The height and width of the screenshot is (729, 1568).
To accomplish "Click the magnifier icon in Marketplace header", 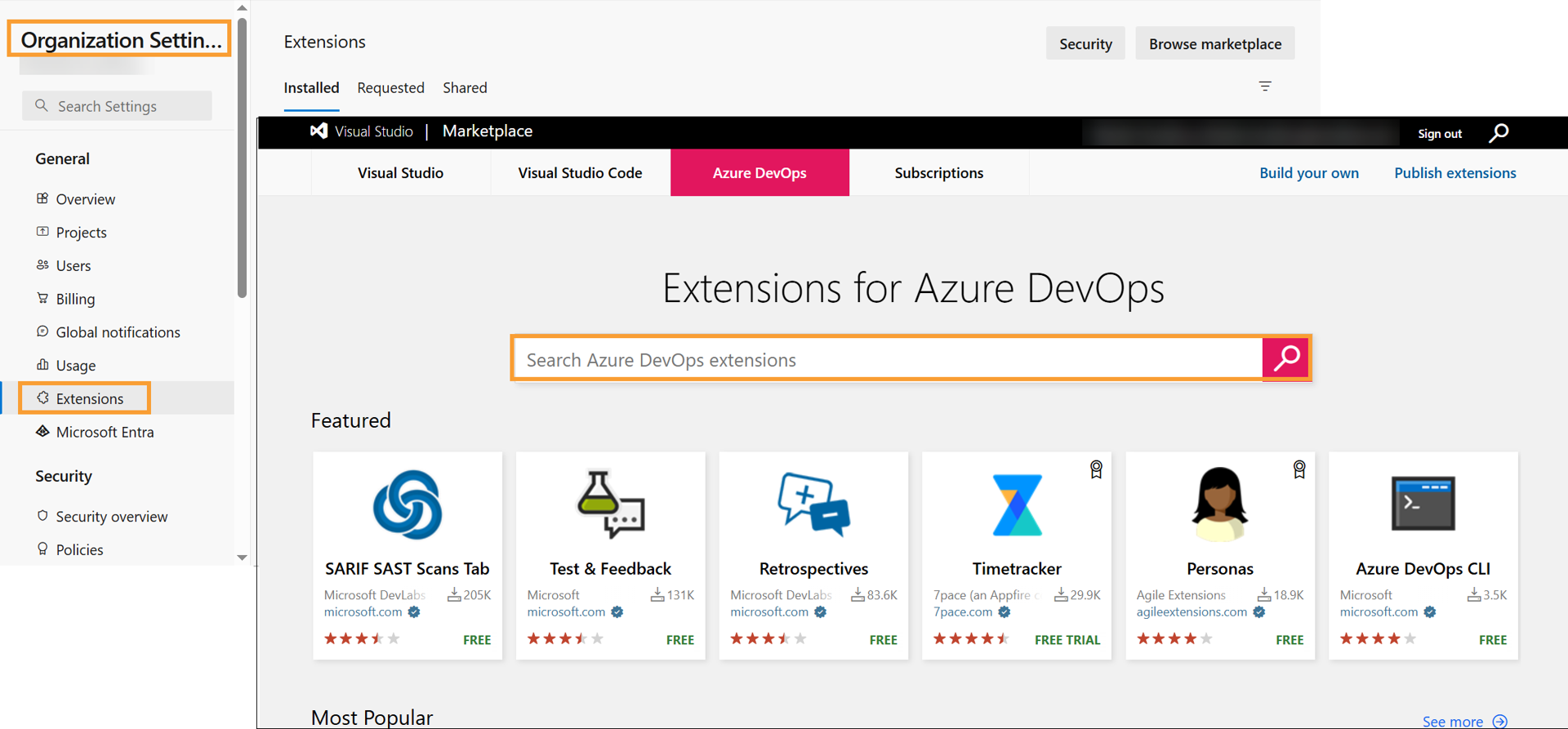I will (x=1499, y=133).
